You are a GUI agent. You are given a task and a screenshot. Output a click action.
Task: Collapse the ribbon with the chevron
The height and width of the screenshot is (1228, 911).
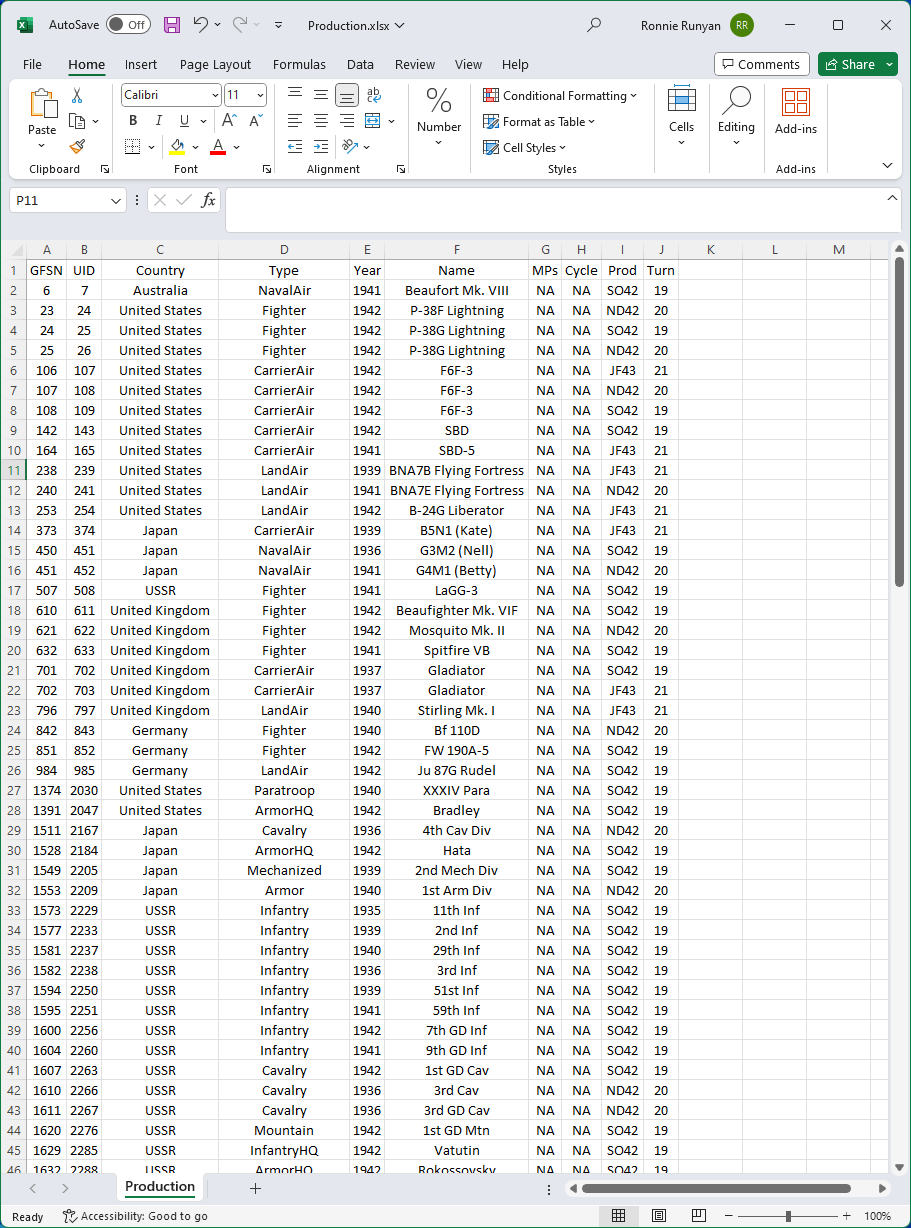(x=887, y=165)
